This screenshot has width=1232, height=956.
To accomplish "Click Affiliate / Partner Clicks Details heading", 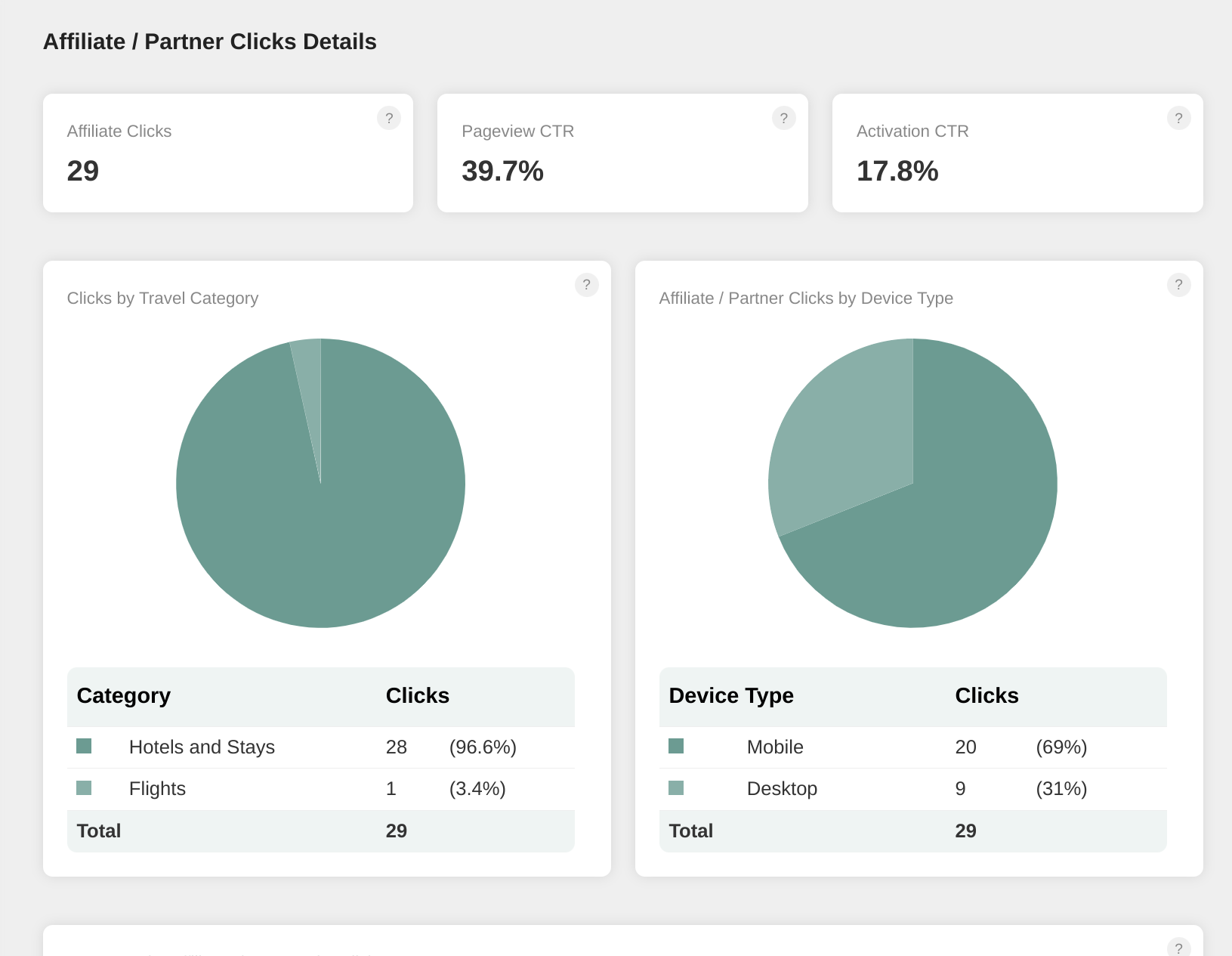I will coord(210,42).
